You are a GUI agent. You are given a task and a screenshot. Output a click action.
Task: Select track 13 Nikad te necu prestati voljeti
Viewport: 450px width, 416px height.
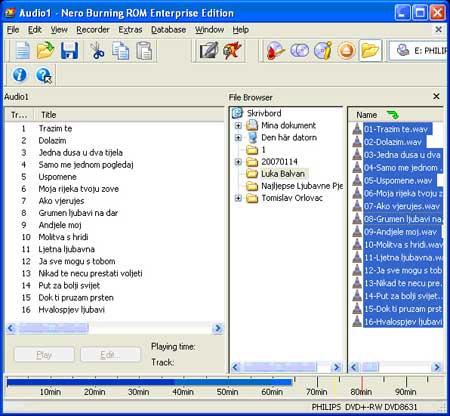[90, 273]
